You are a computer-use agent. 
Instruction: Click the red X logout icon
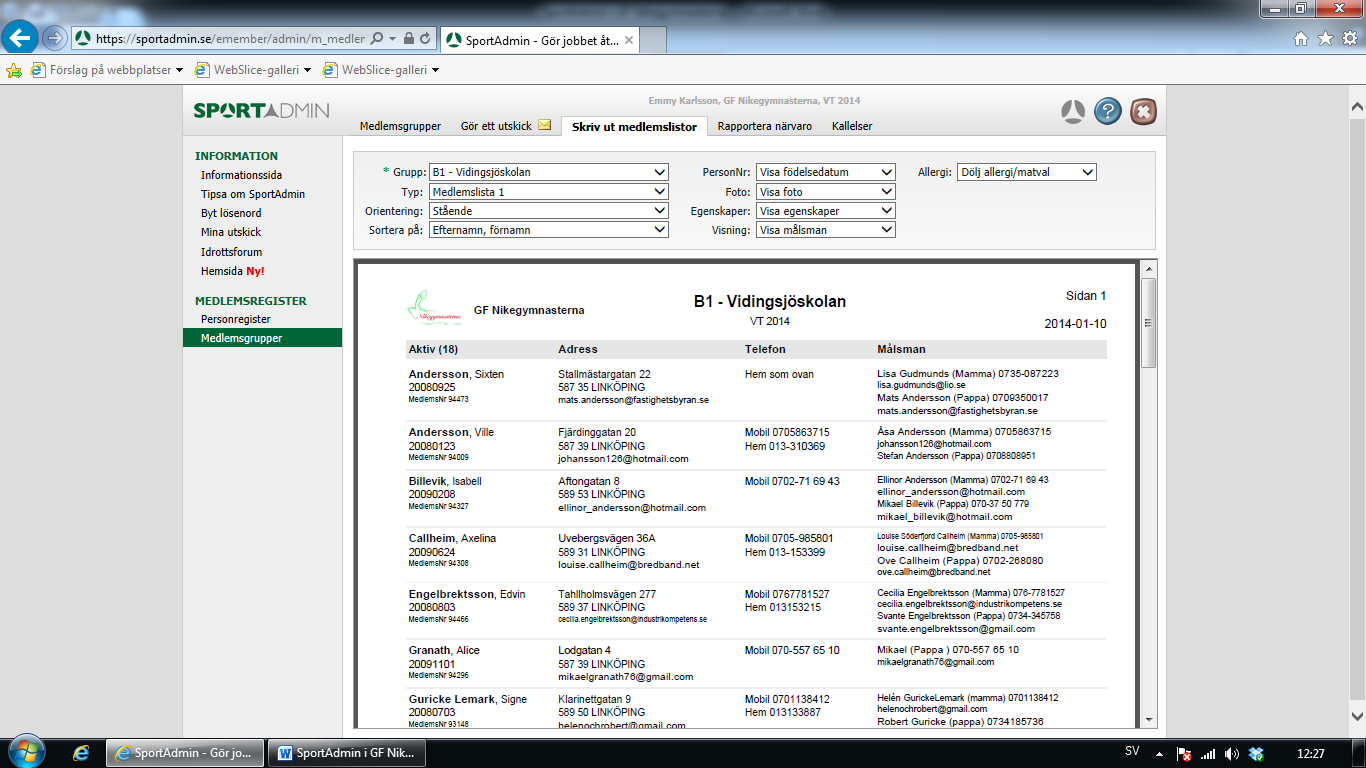[x=1143, y=111]
